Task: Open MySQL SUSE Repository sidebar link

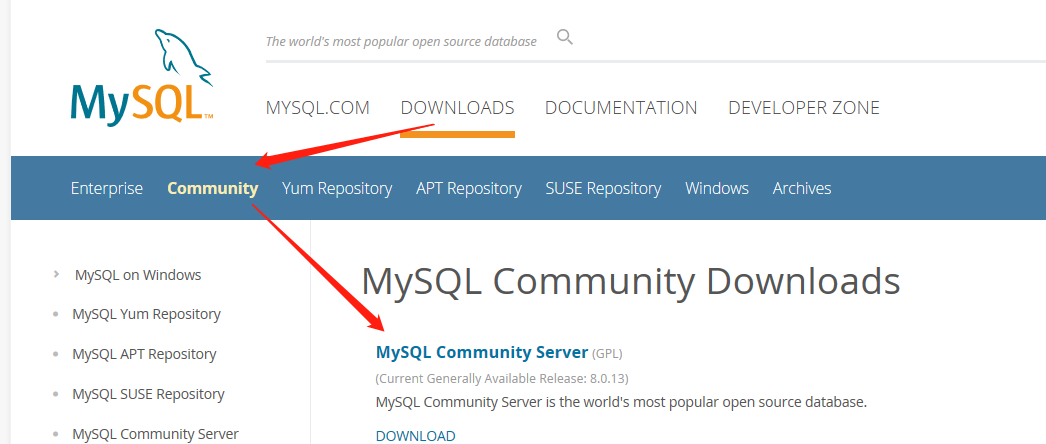Action: pyautogui.click(x=148, y=394)
